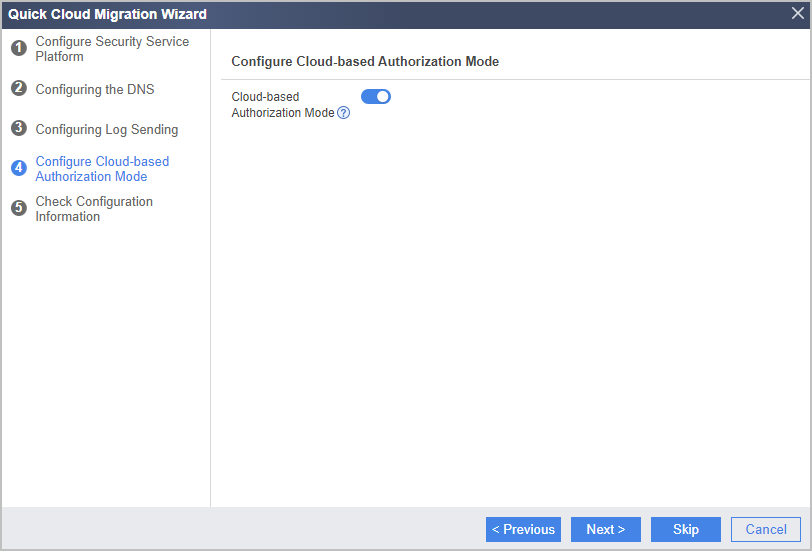Click the Configure Cloud-based Authorization Mode heading

pos(365,62)
